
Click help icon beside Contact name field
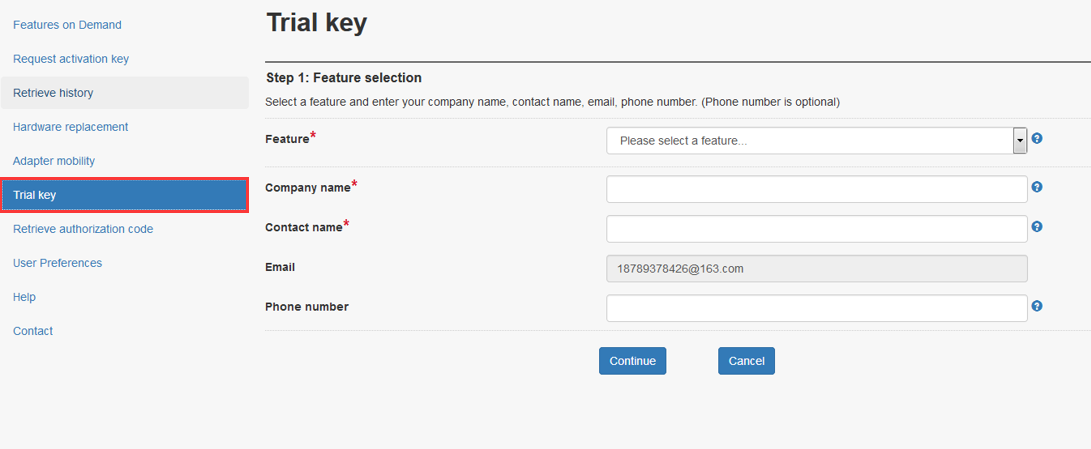tap(1037, 227)
